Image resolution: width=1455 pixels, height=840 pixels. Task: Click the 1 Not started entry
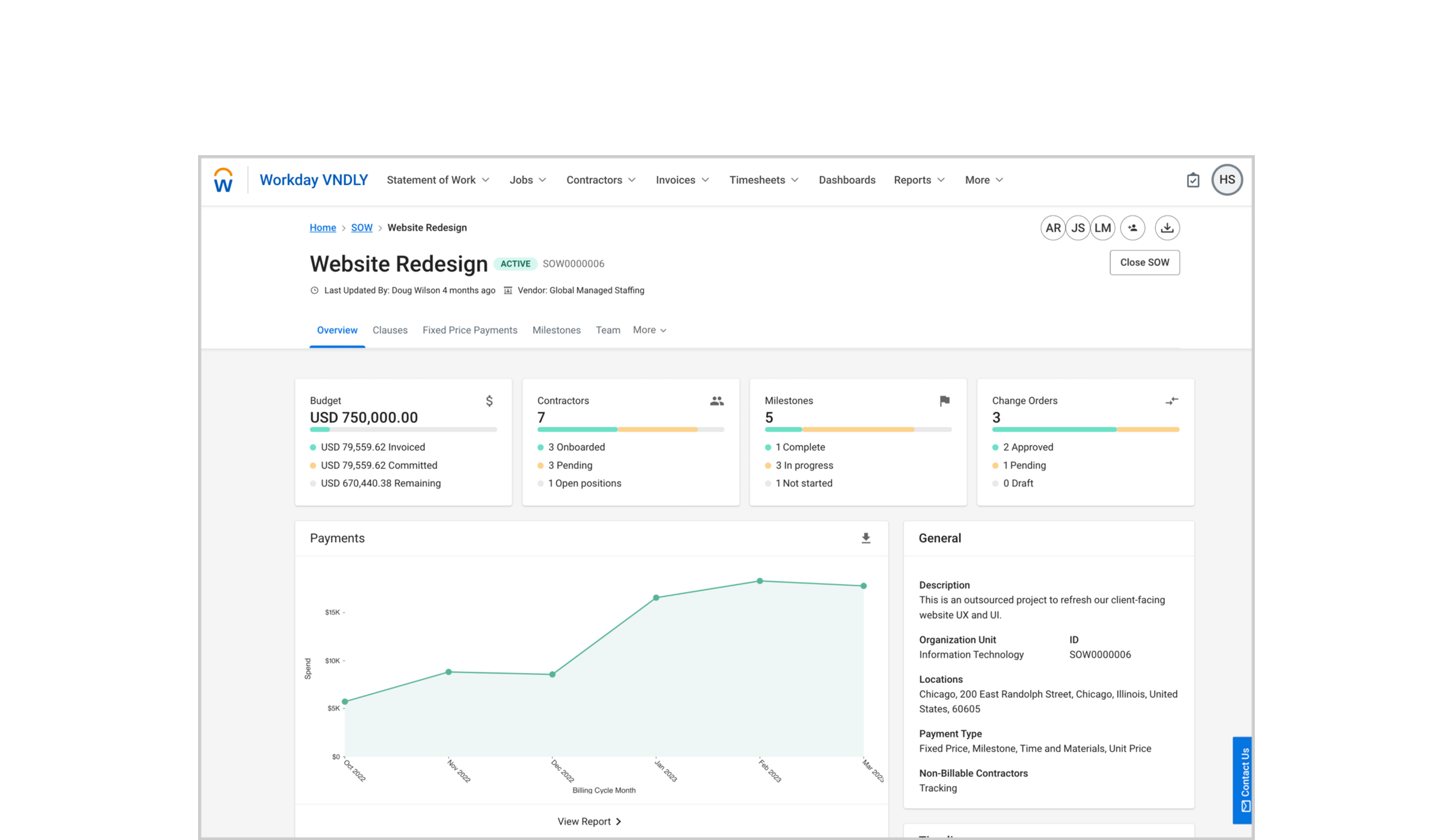803,483
